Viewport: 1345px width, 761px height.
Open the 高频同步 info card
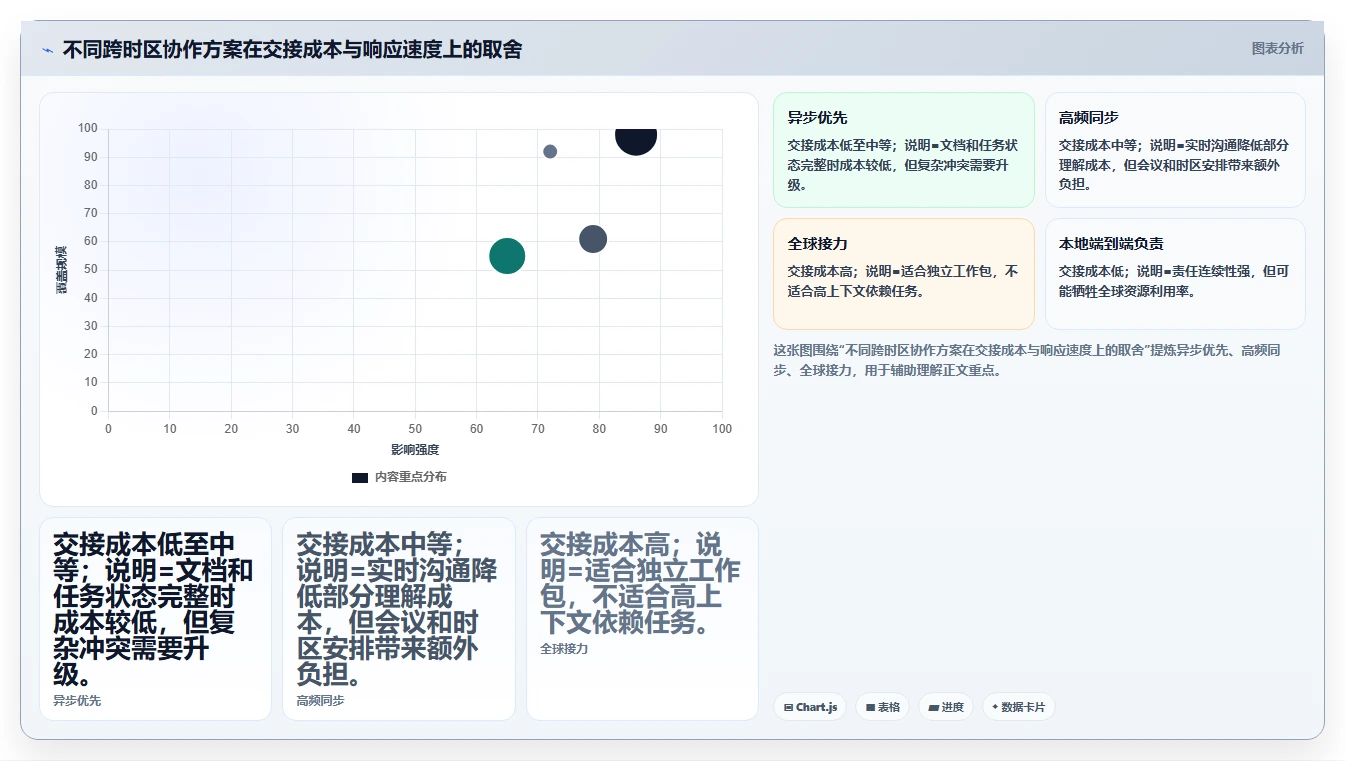click(1175, 150)
